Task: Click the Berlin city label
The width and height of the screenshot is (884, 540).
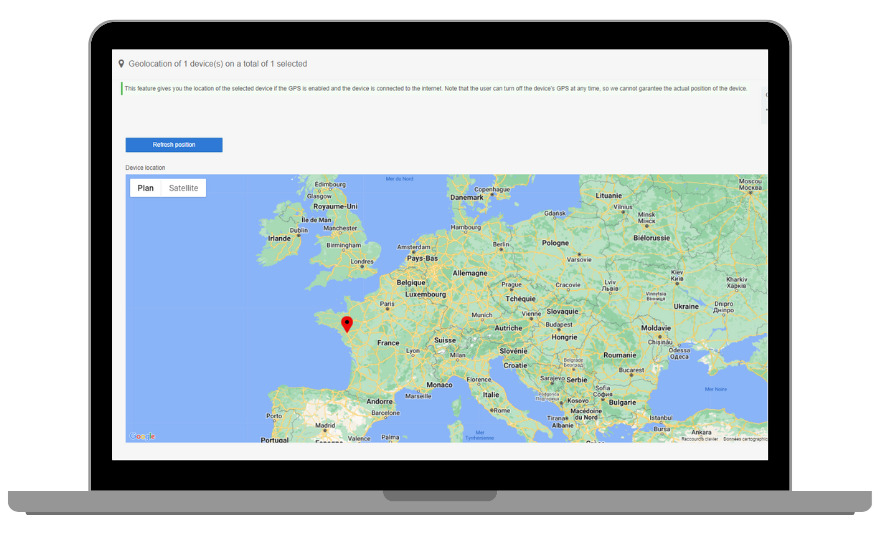Action: (x=501, y=245)
